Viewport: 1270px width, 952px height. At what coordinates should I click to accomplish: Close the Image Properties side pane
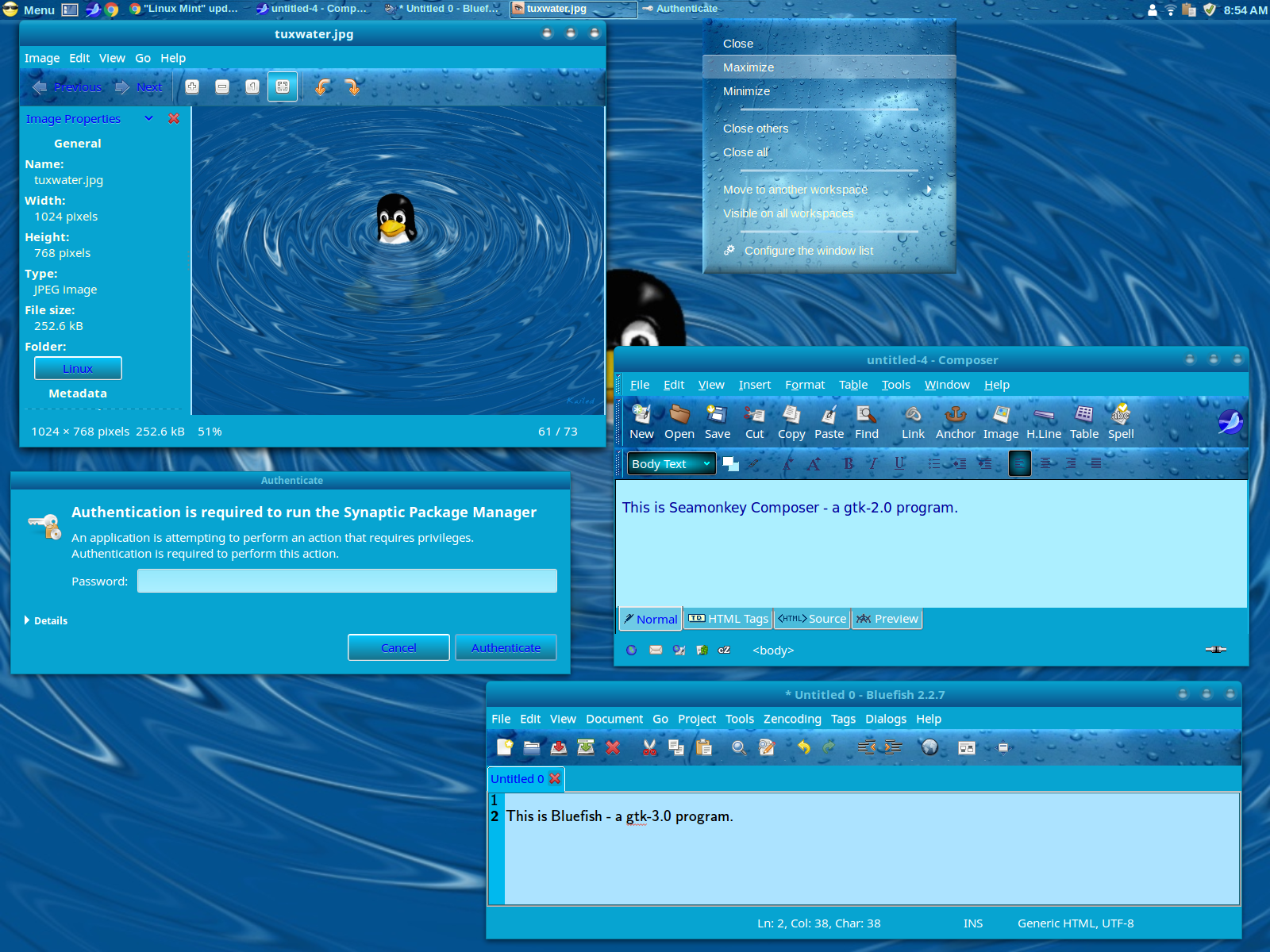pyautogui.click(x=174, y=119)
